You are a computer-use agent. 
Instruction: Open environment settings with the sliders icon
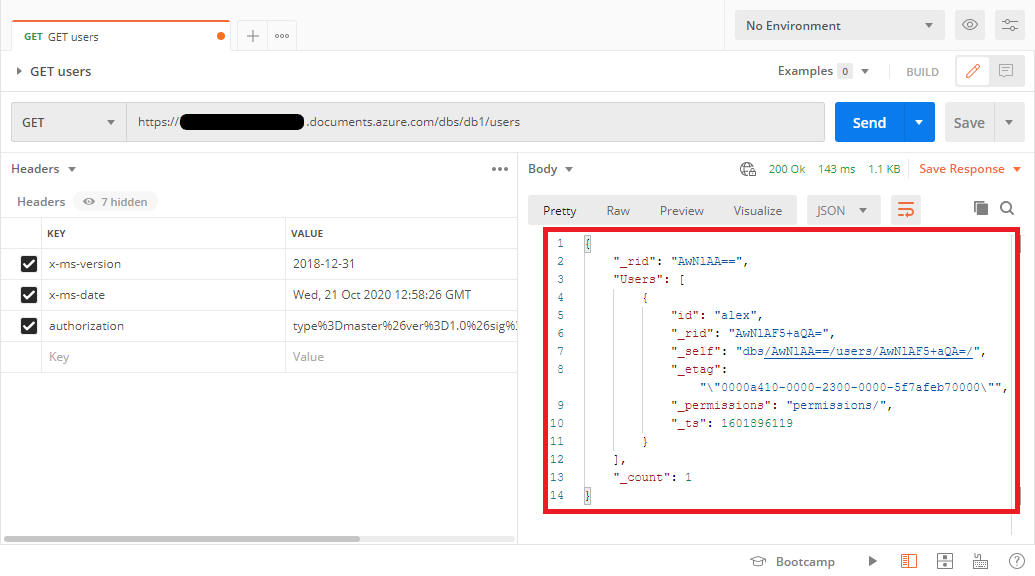(x=1009, y=24)
